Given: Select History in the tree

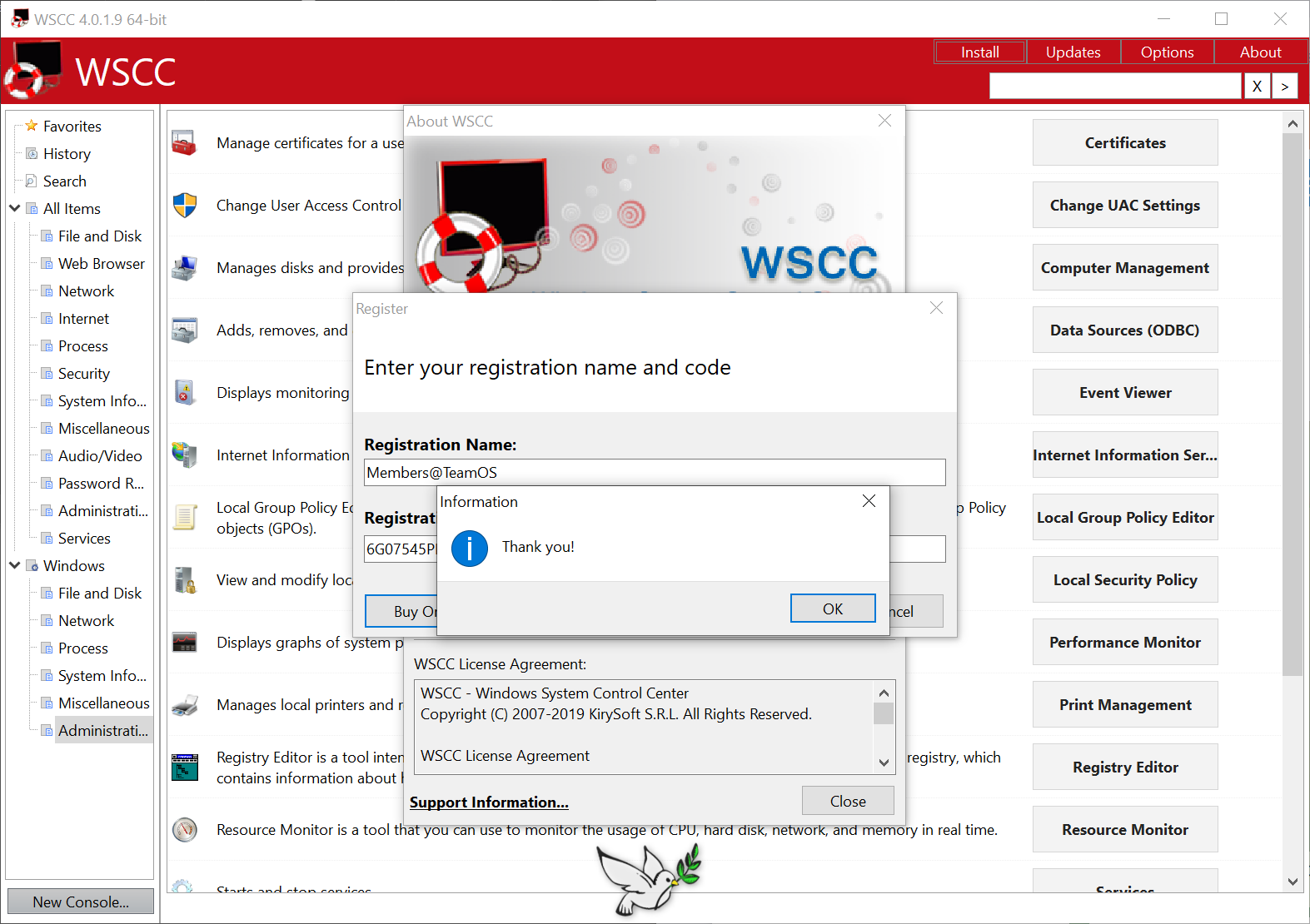Looking at the screenshot, I should coord(67,154).
